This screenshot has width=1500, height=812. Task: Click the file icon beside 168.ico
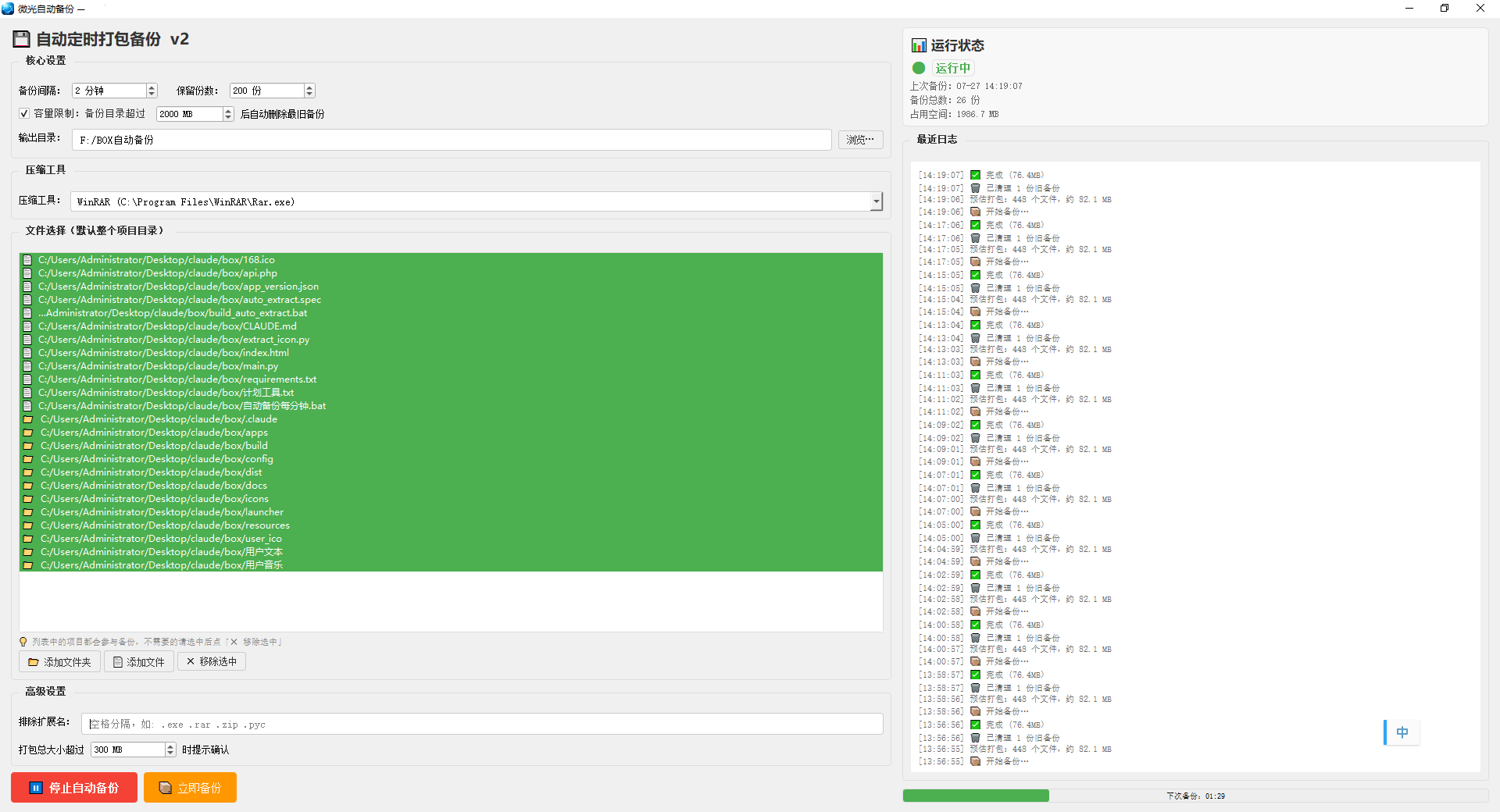click(27, 260)
